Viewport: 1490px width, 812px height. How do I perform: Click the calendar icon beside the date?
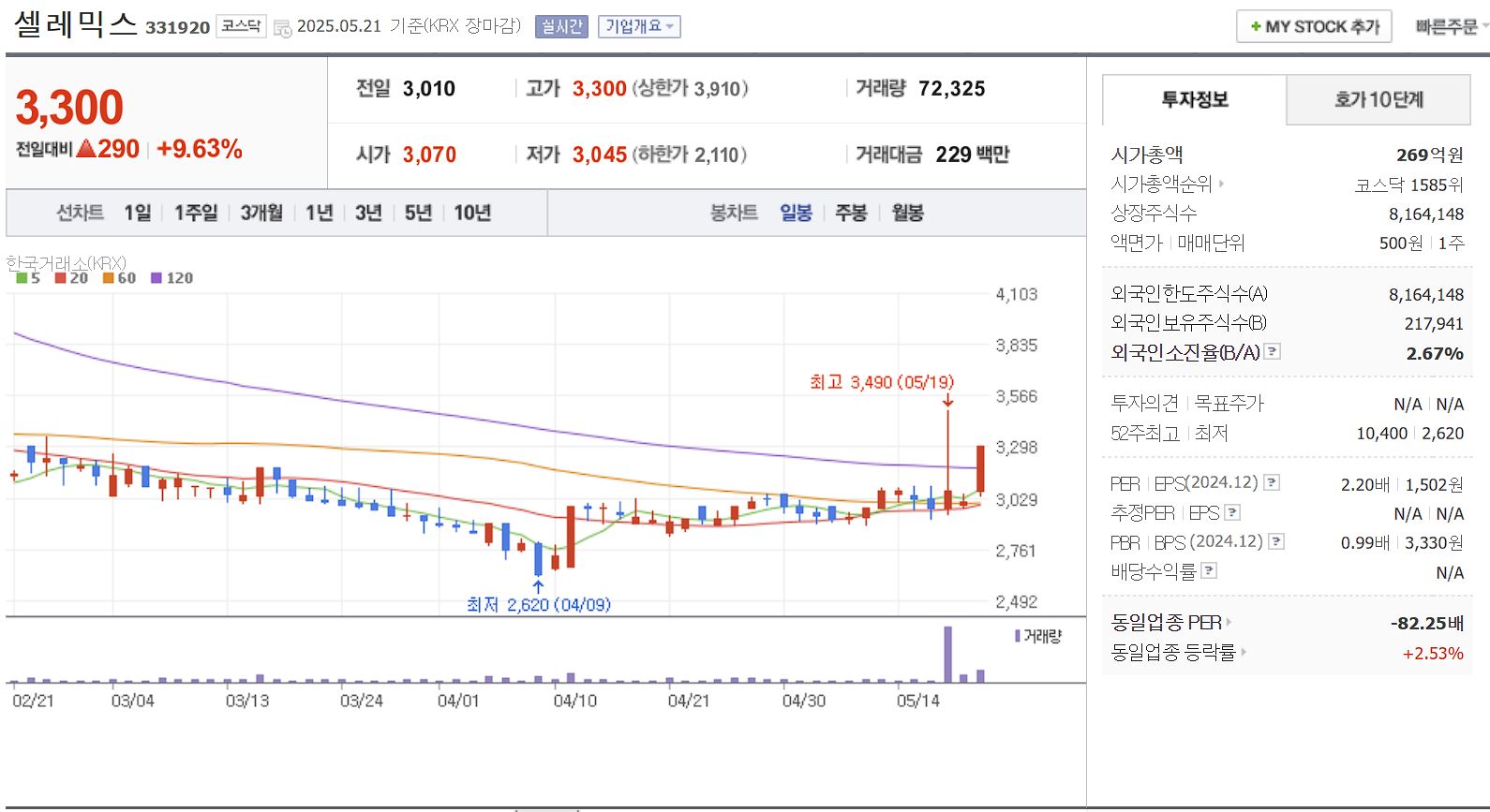(282, 28)
